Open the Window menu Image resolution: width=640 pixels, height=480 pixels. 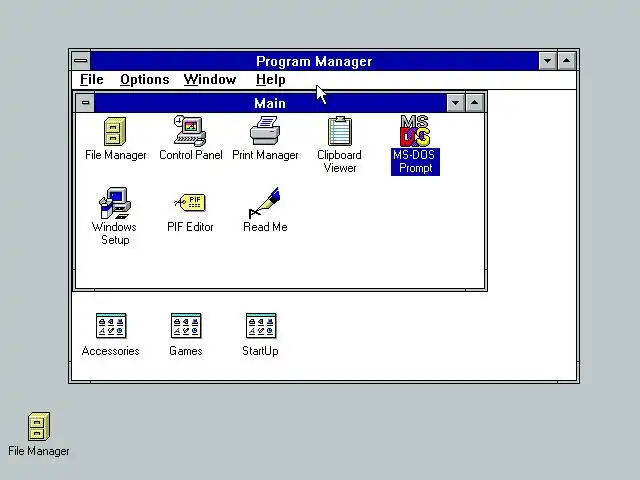pos(210,79)
